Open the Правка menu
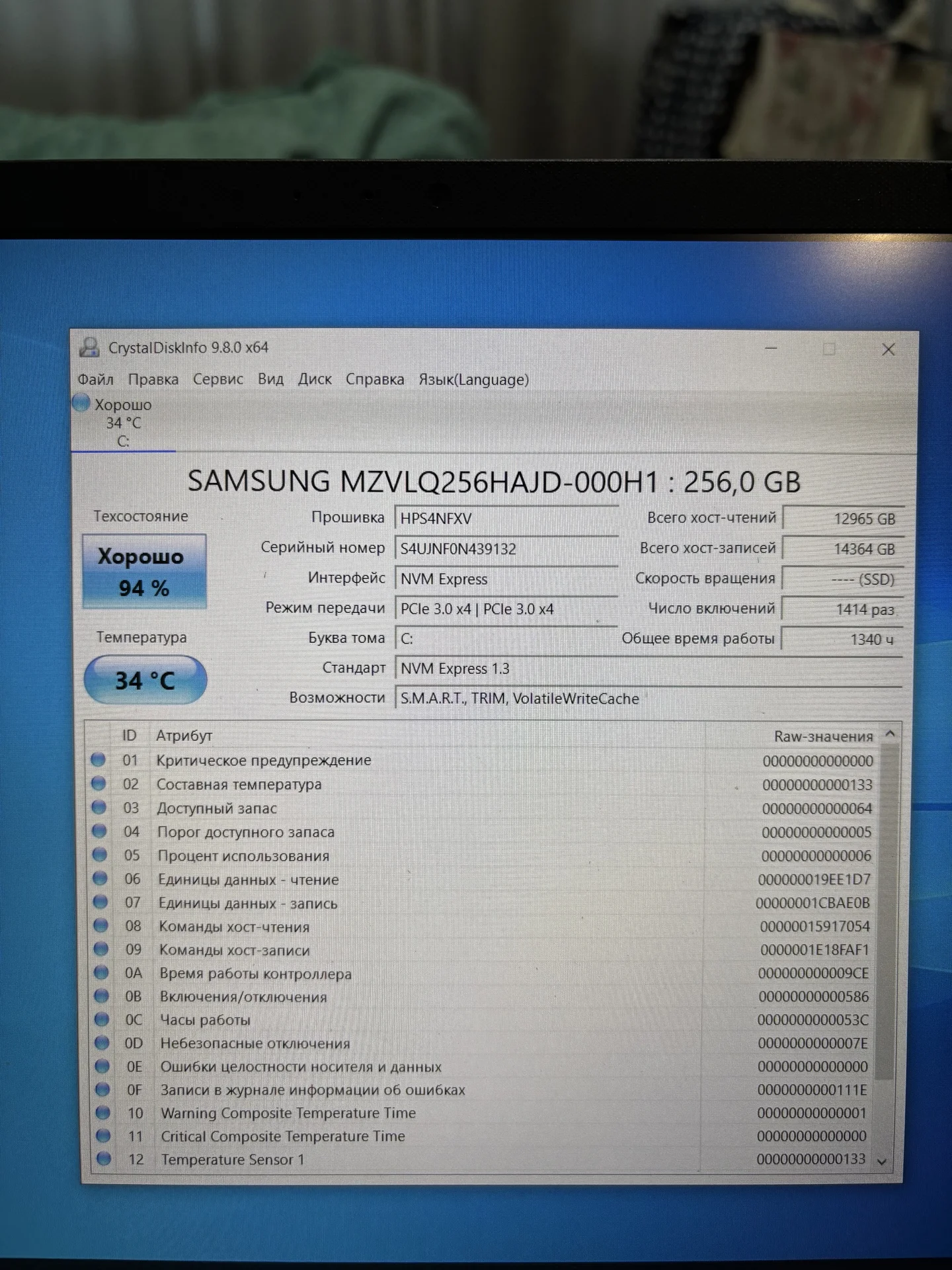 point(153,379)
